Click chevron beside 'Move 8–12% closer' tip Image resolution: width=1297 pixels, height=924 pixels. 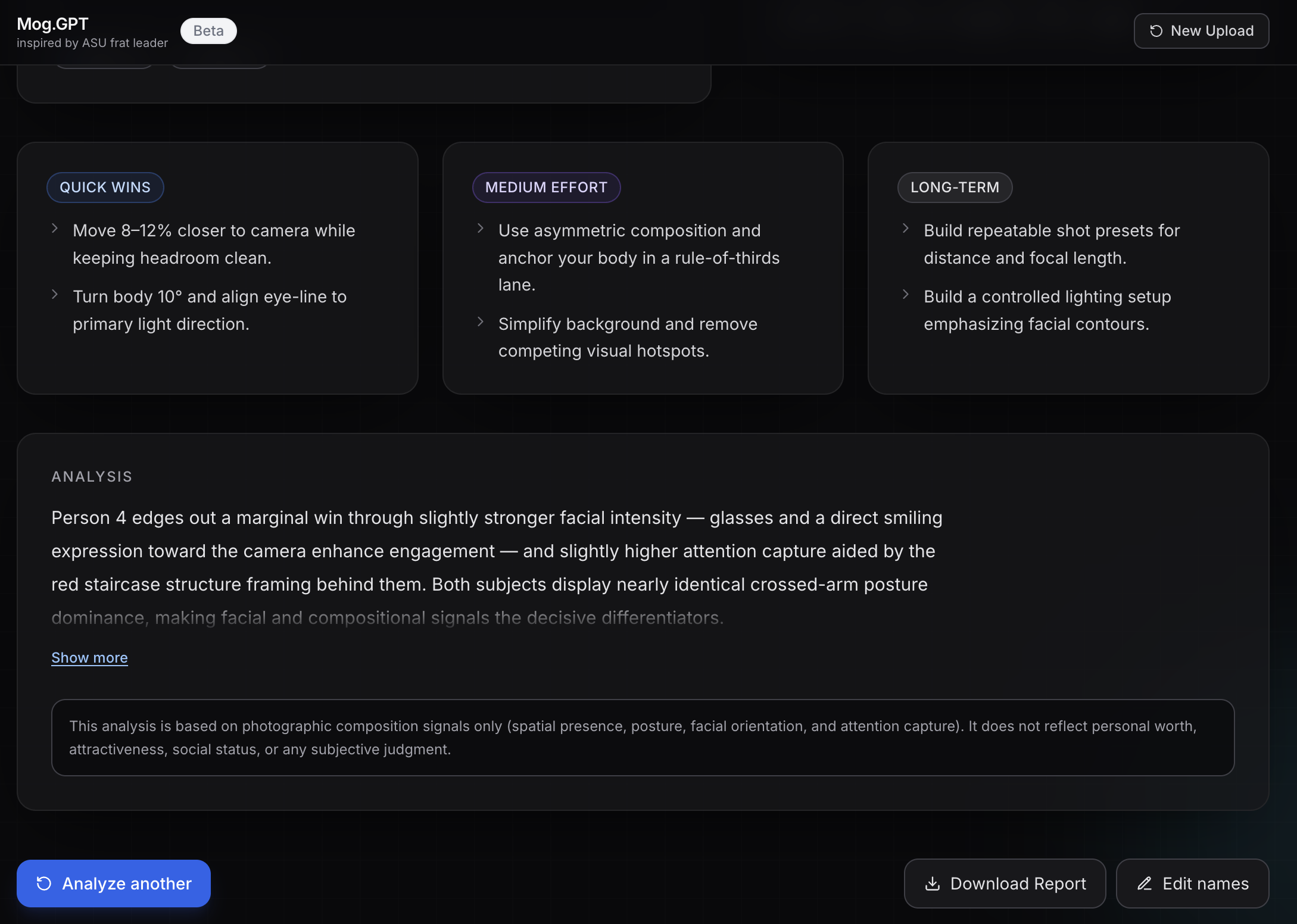(x=55, y=229)
